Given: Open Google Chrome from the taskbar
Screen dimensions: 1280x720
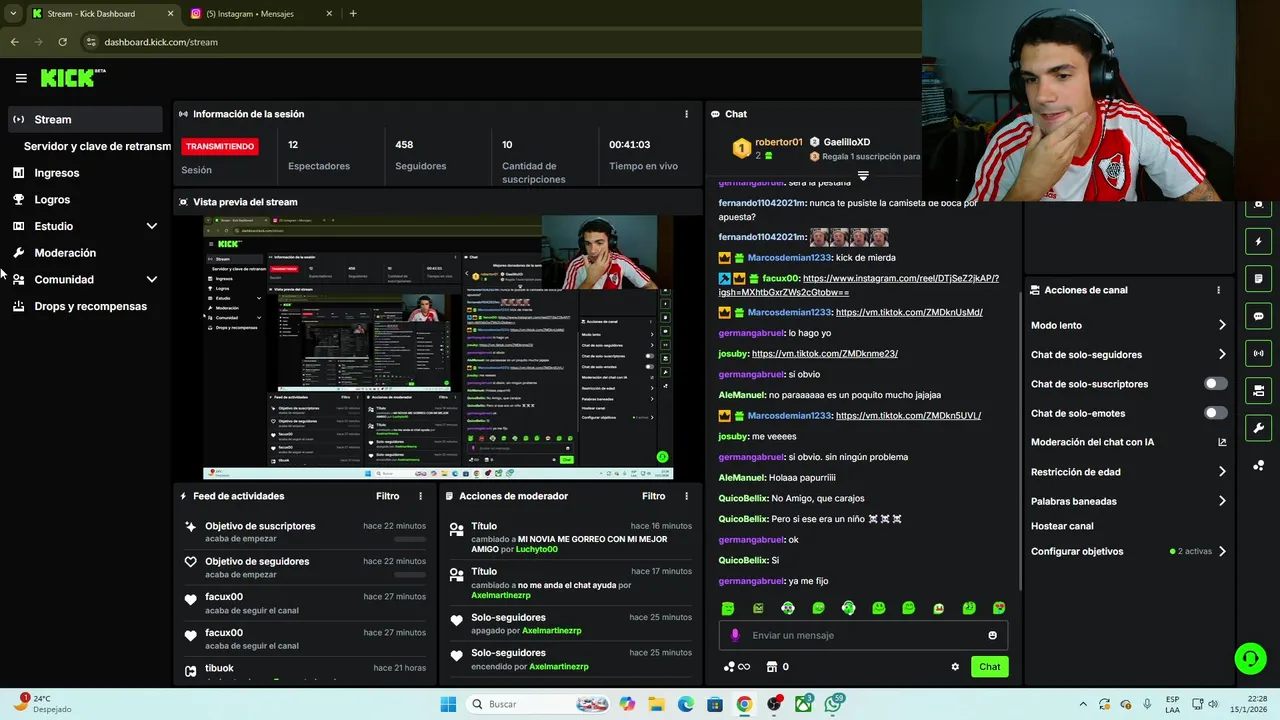Looking at the screenshot, I should click(x=744, y=704).
